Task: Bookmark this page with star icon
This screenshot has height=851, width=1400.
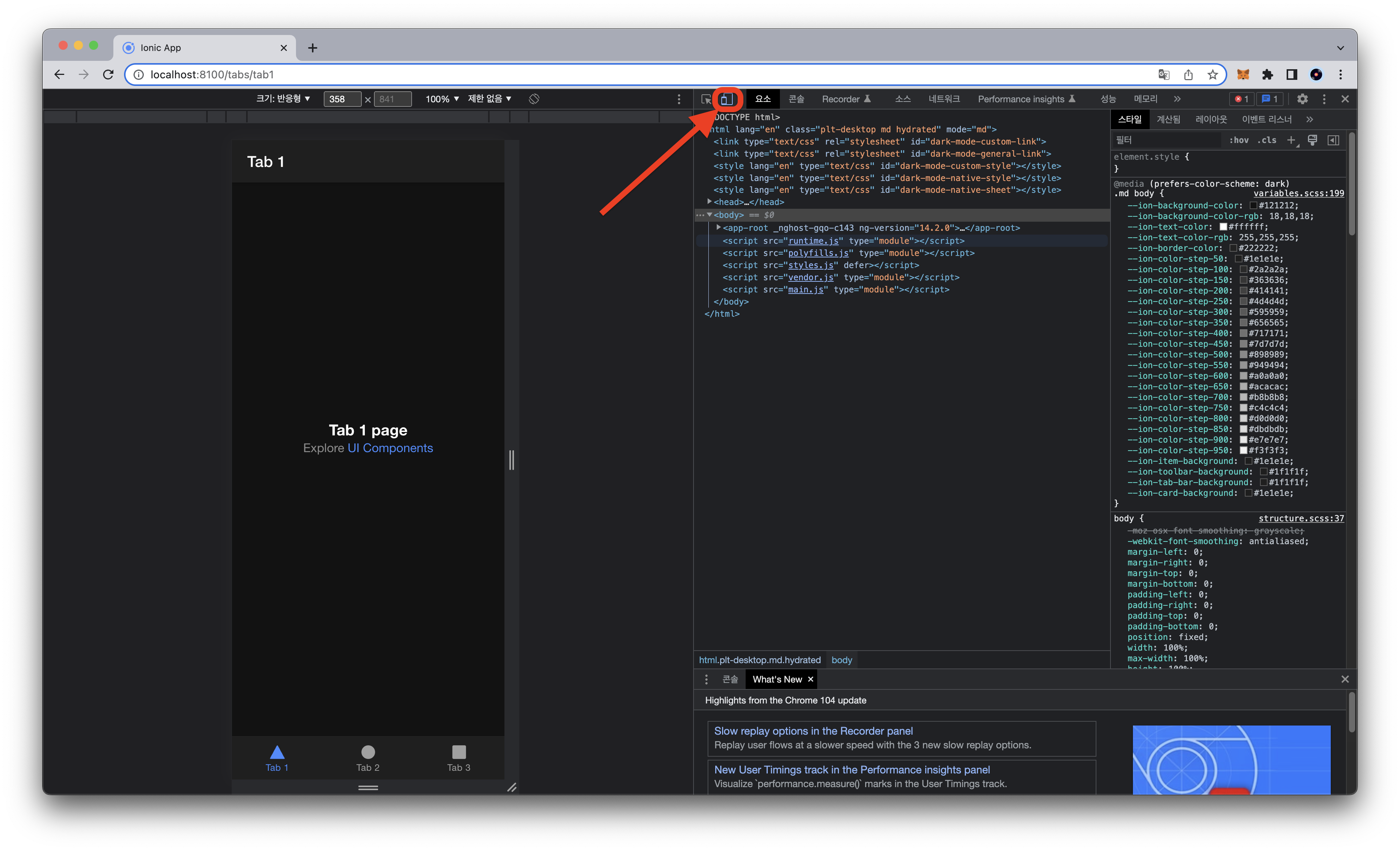Action: click(1212, 75)
